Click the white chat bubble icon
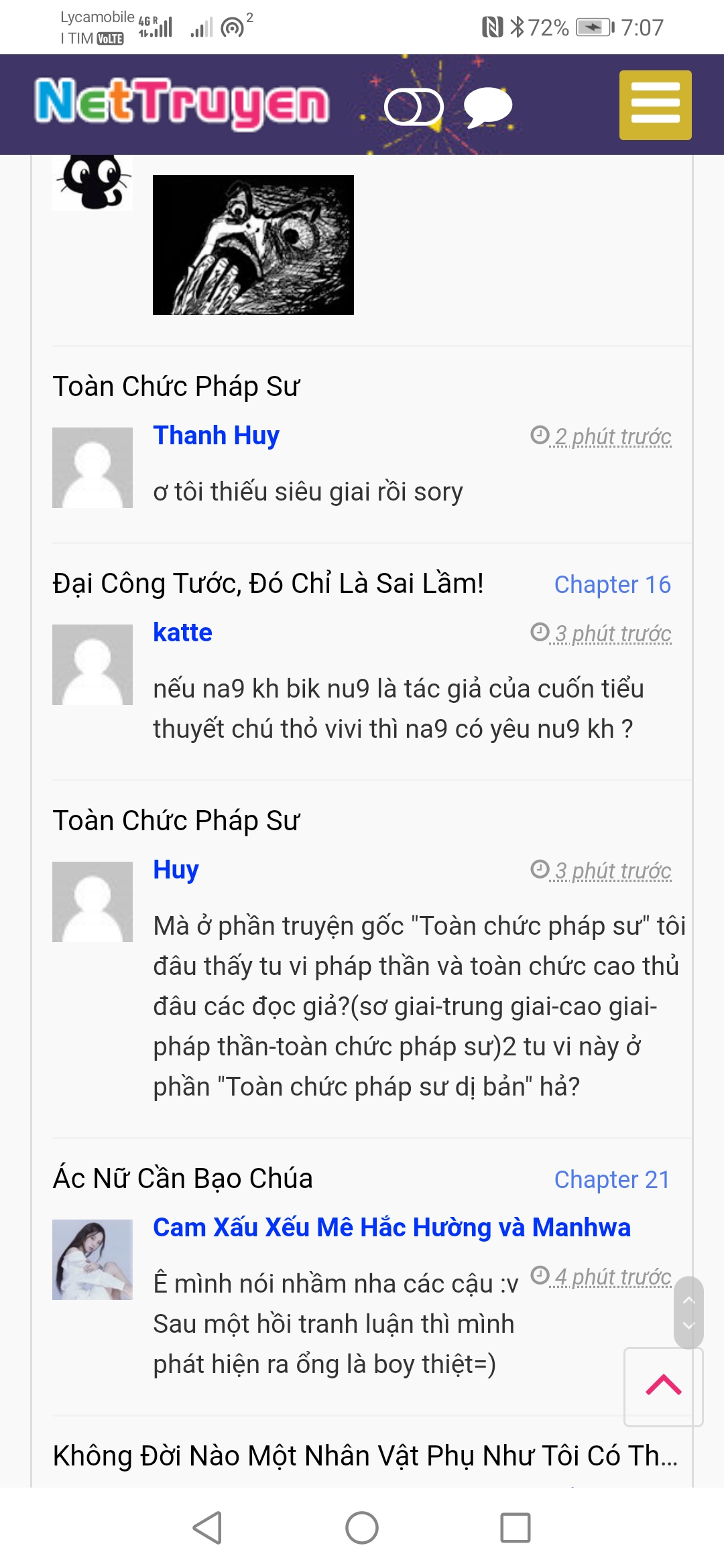This screenshot has height=1568, width=724. (487, 106)
